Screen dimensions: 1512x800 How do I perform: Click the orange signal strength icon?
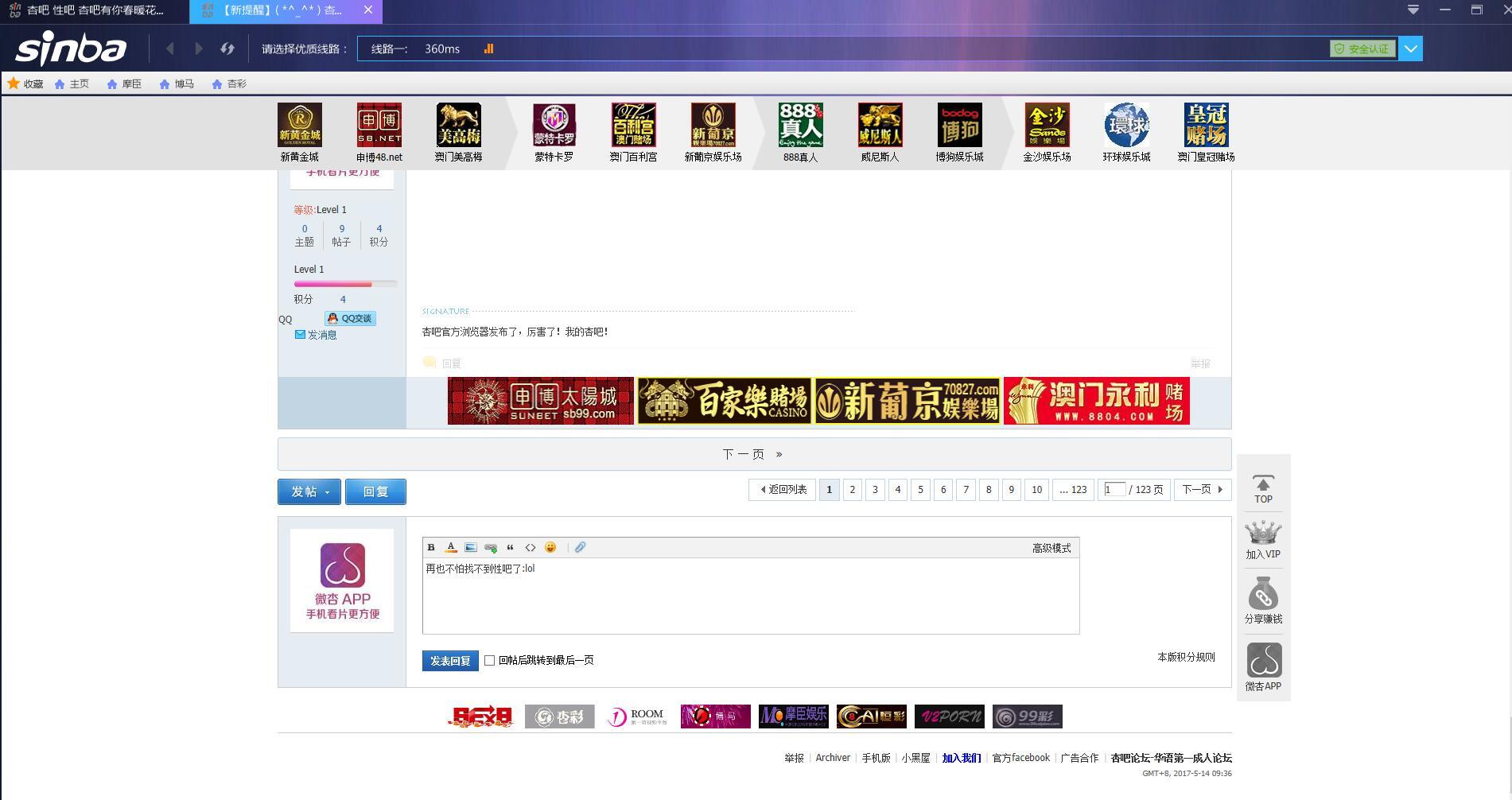click(x=488, y=49)
